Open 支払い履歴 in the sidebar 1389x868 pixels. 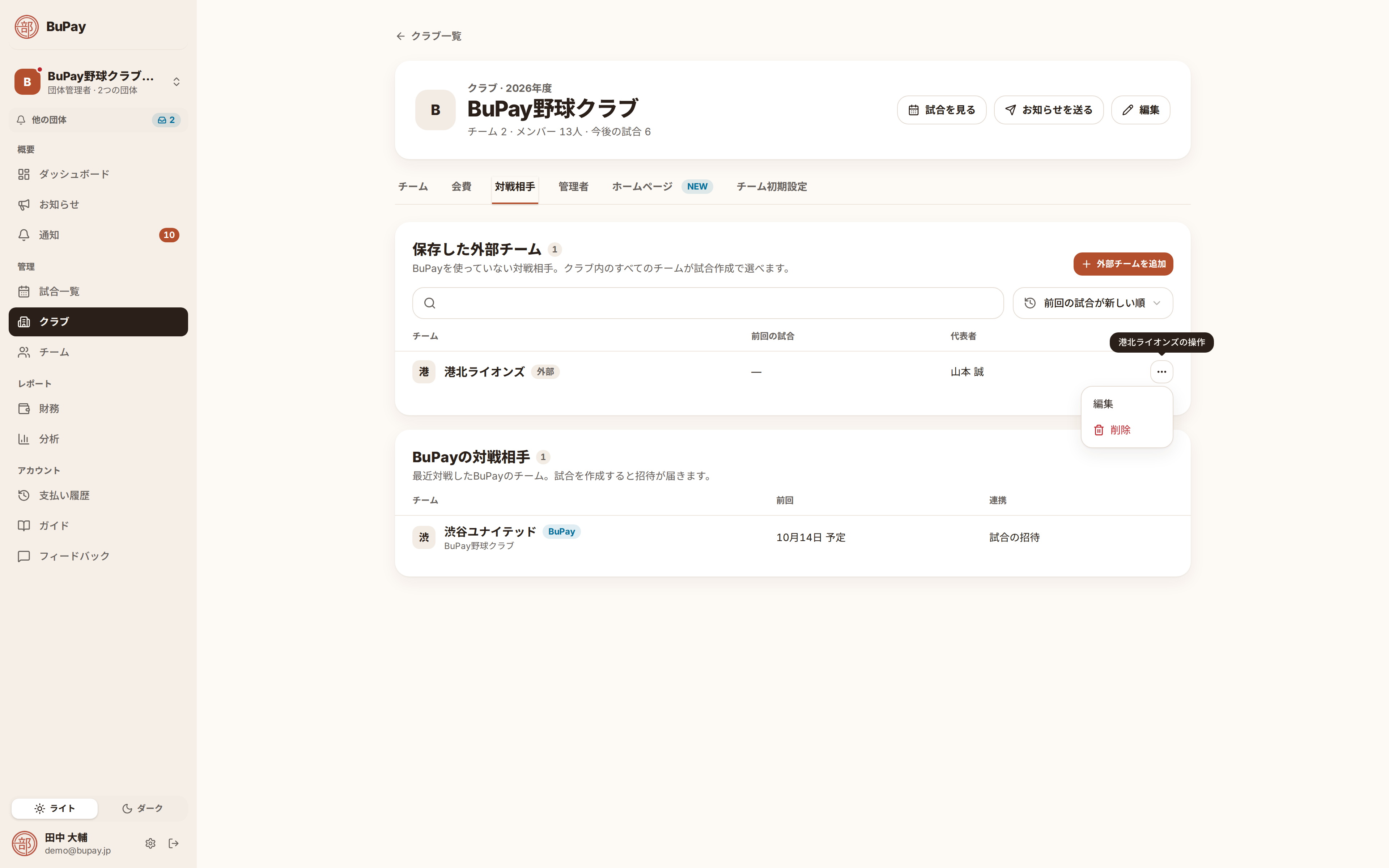tap(98, 495)
